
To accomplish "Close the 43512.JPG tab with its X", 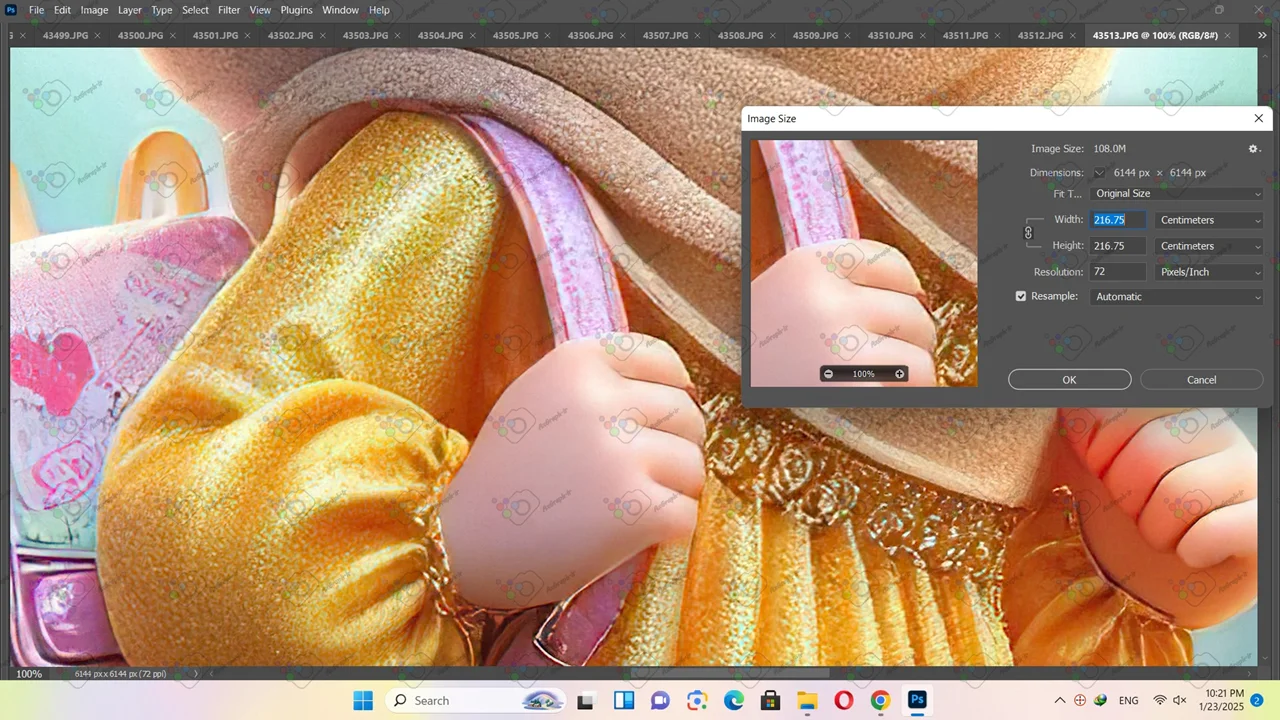I will [1074, 35].
